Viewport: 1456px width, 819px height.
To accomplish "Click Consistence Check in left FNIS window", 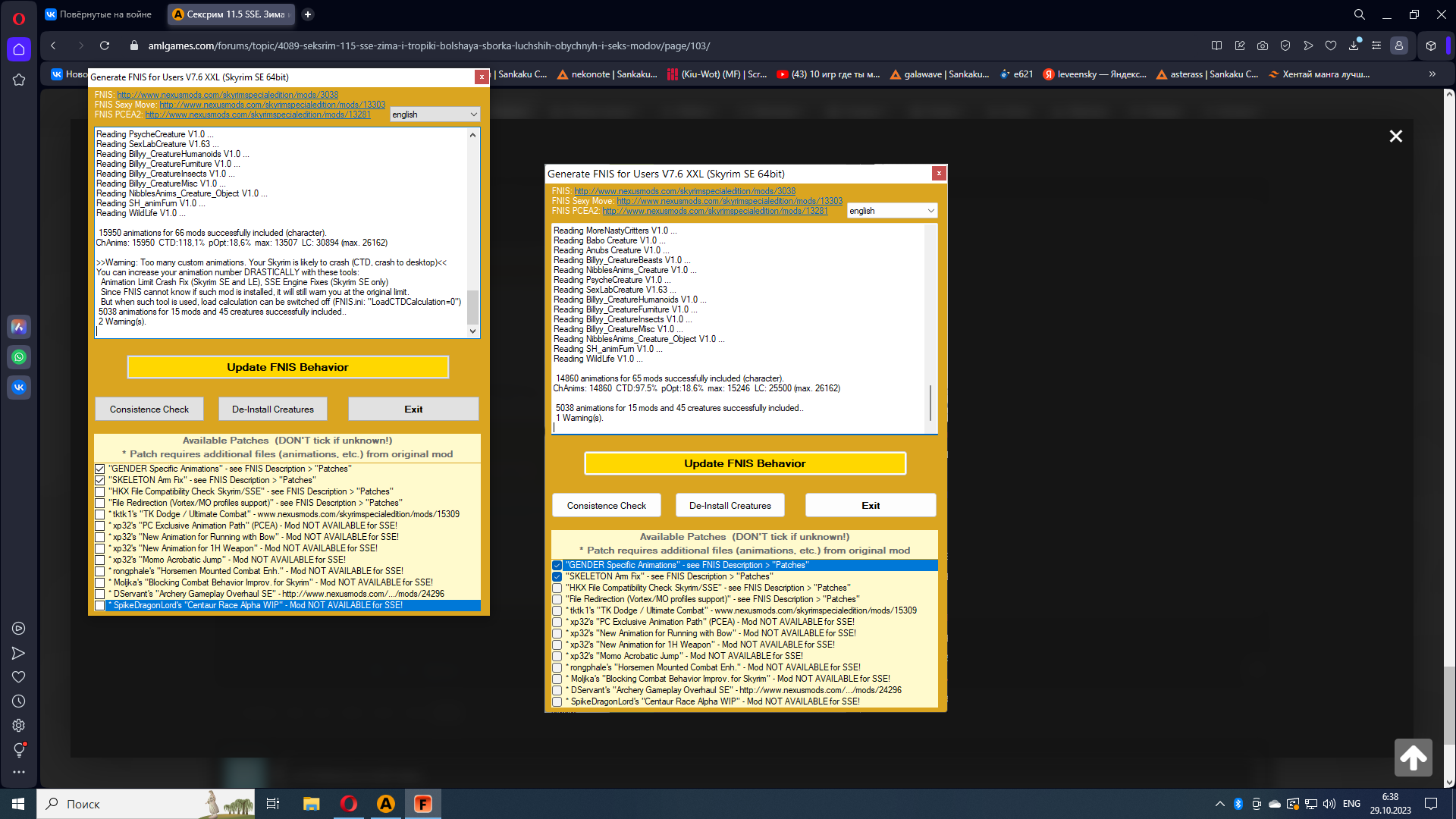I will (x=149, y=409).
